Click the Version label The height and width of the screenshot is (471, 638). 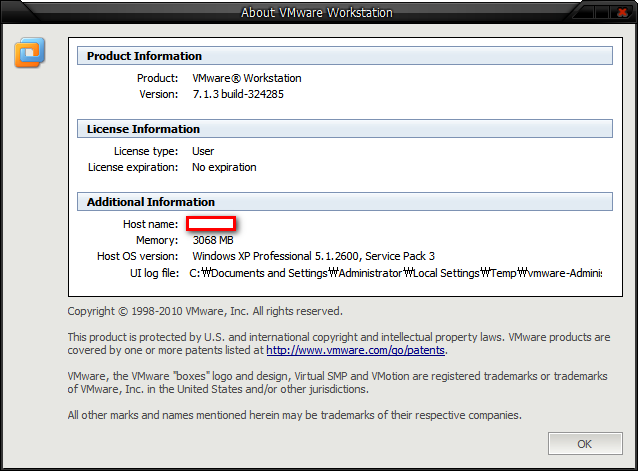(159, 94)
